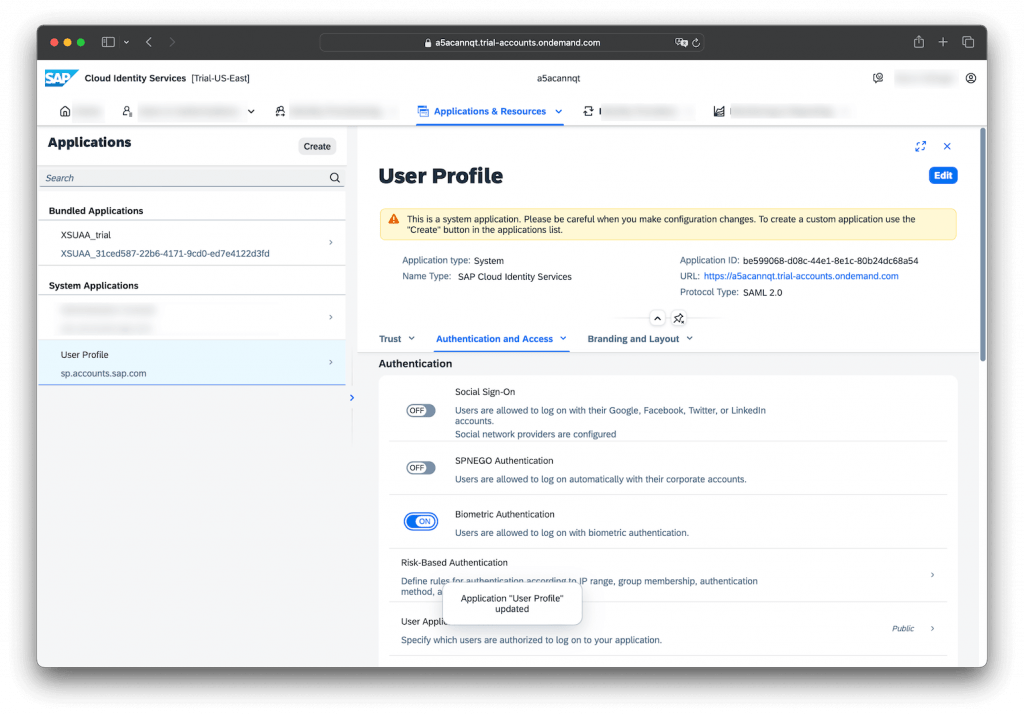The width and height of the screenshot is (1024, 716).
Task: Click 'Bundled Applications' heading
Action: pos(96,211)
